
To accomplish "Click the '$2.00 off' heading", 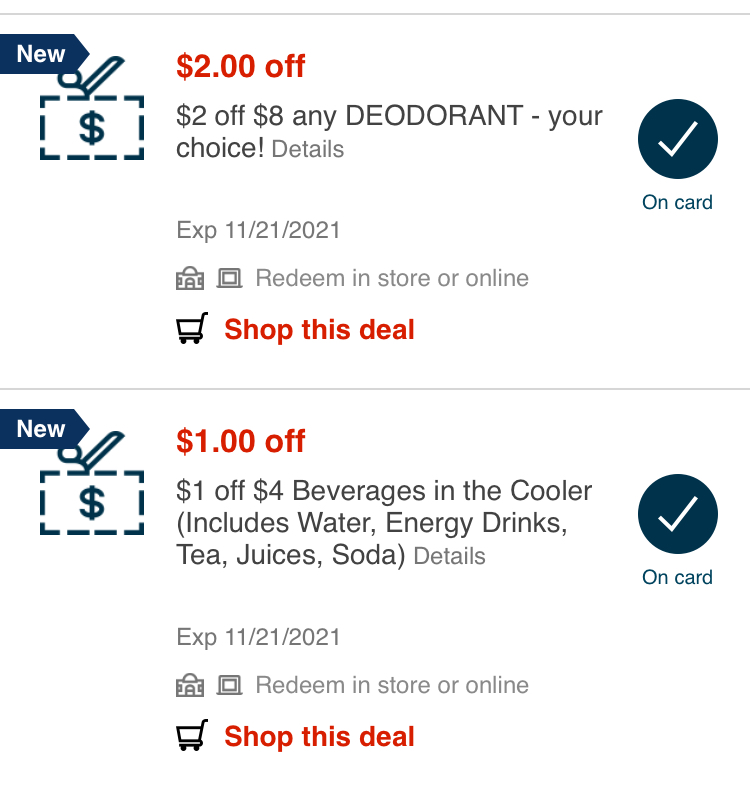I will (x=241, y=67).
